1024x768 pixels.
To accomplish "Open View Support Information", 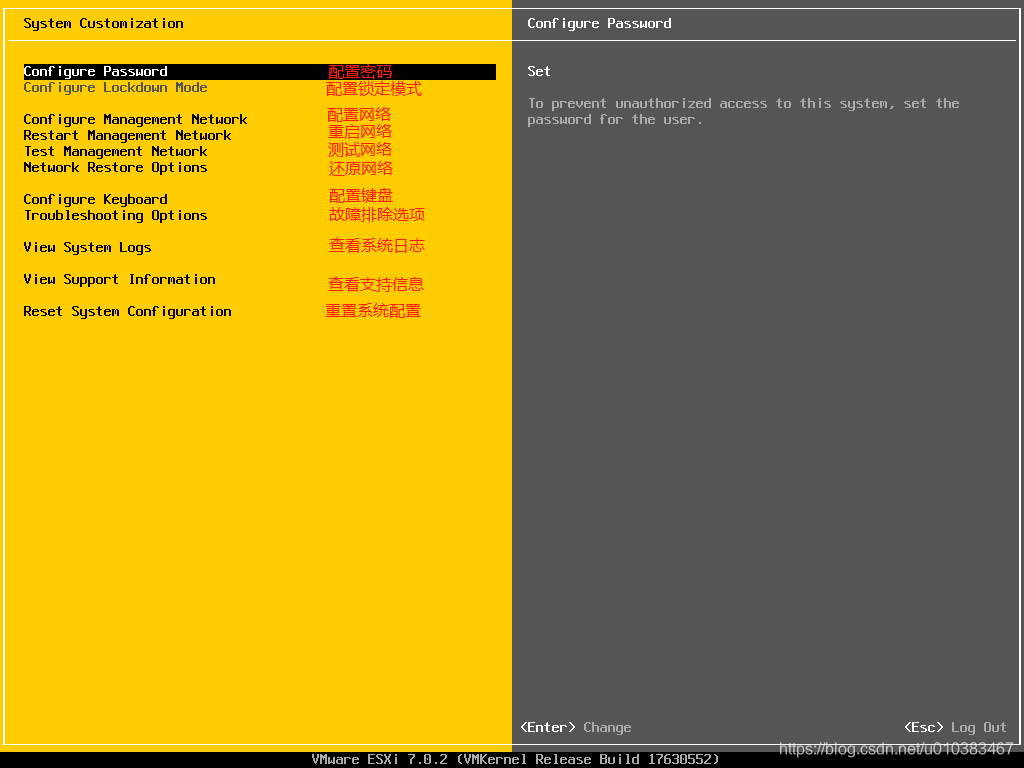I will pyautogui.click(x=120, y=280).
